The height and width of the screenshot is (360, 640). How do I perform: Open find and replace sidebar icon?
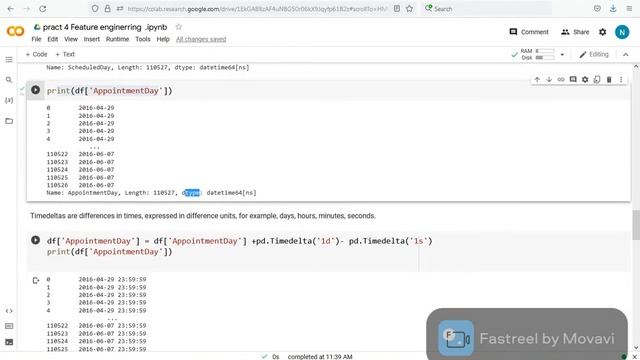pos(9,80)
